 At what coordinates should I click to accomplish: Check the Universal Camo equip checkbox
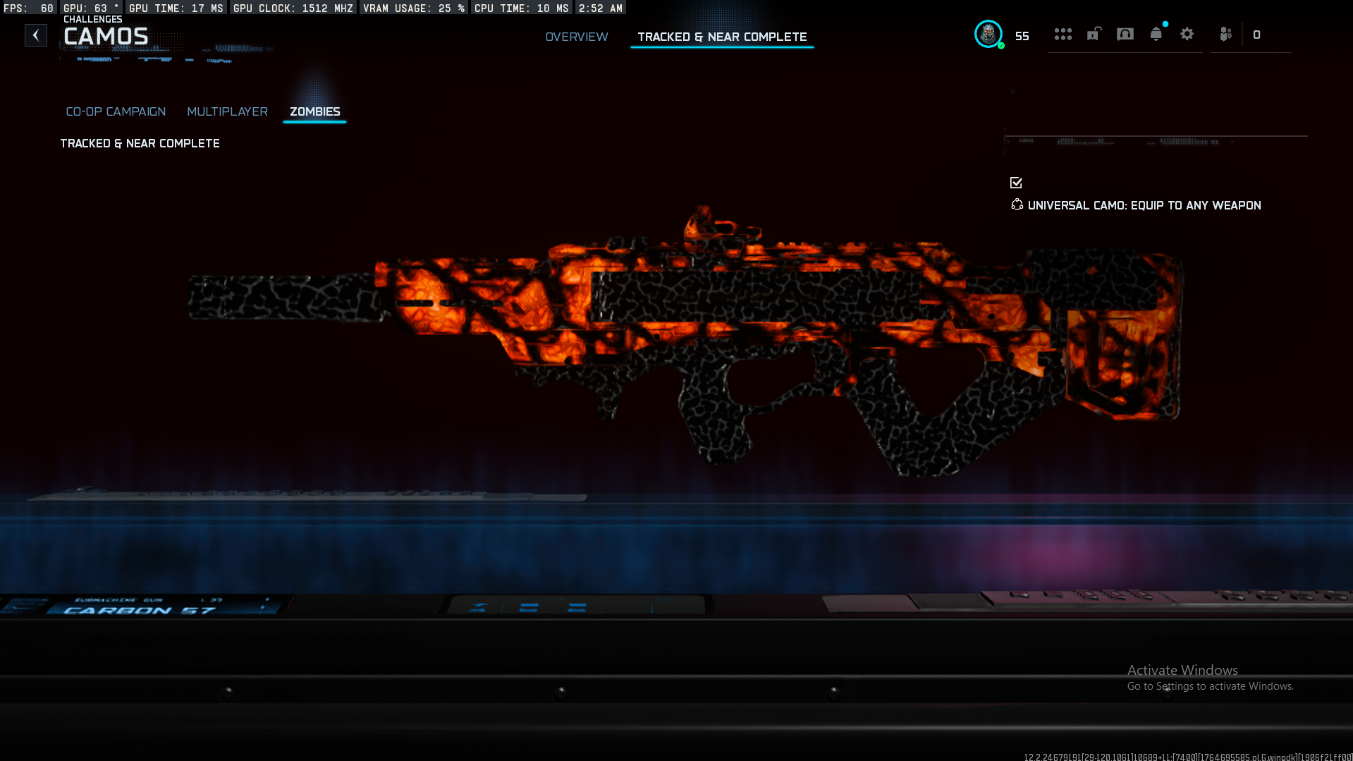1016,182
